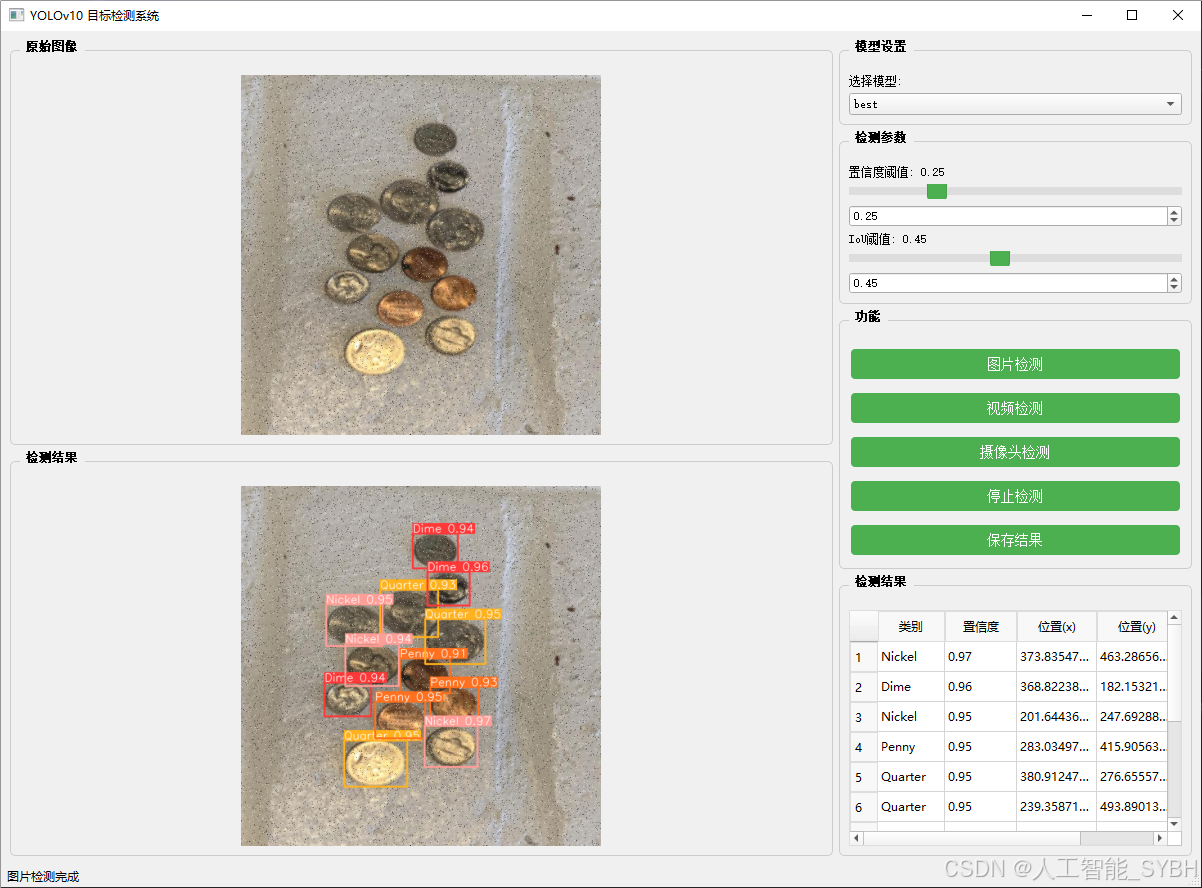Select row header 2 in results table

864,687
